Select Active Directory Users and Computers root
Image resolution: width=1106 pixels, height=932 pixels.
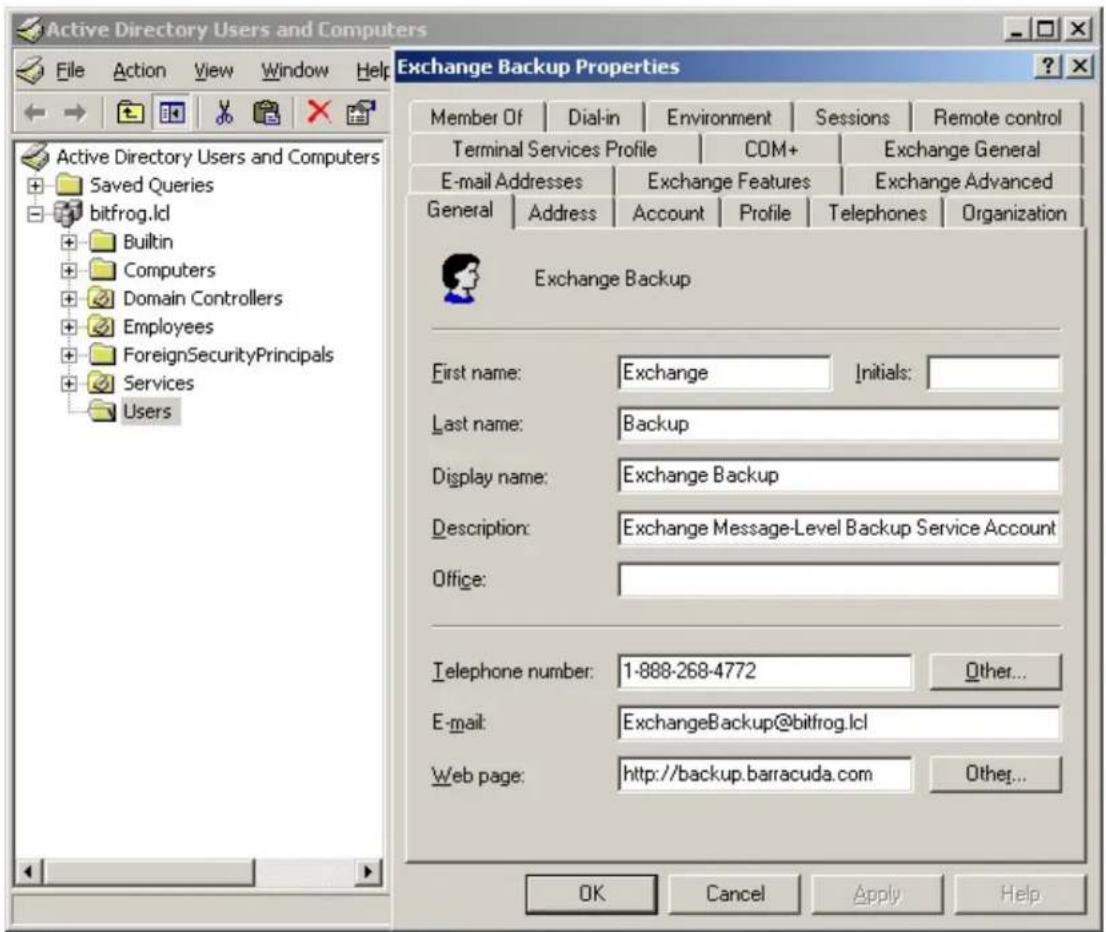217,157
